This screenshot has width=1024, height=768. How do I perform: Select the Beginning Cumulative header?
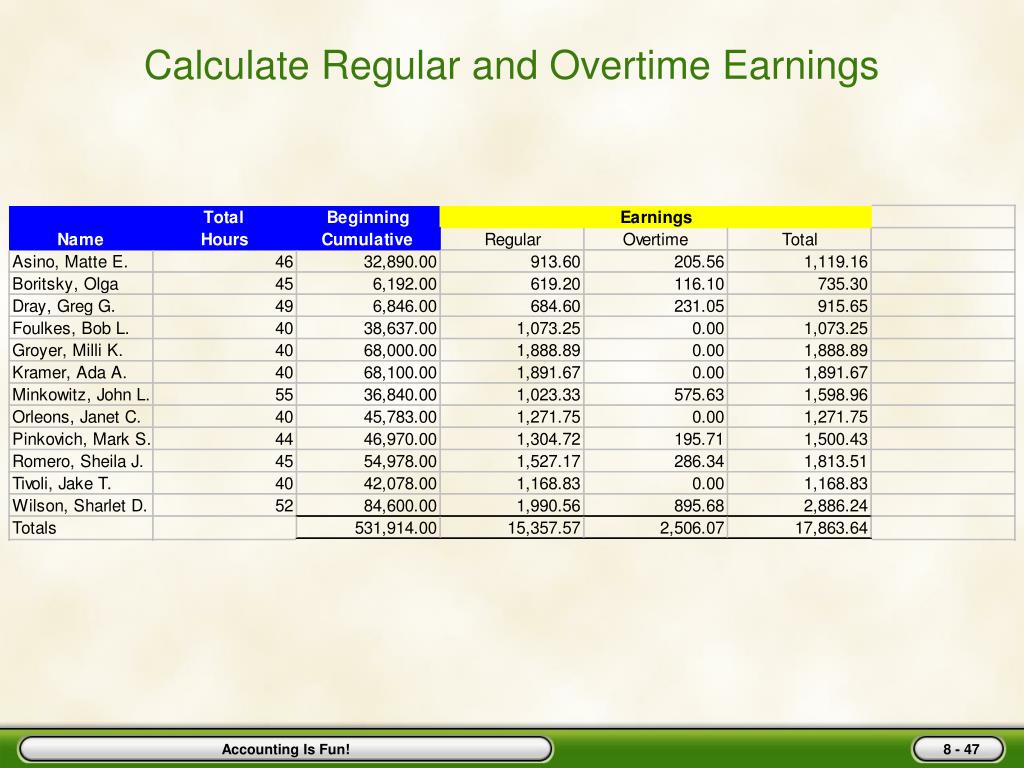(x=367, y=228)
